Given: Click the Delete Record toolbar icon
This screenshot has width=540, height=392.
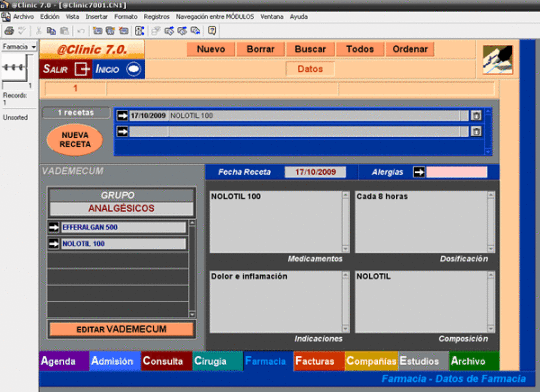Looking at the screenshot, I should click(124, 31).
